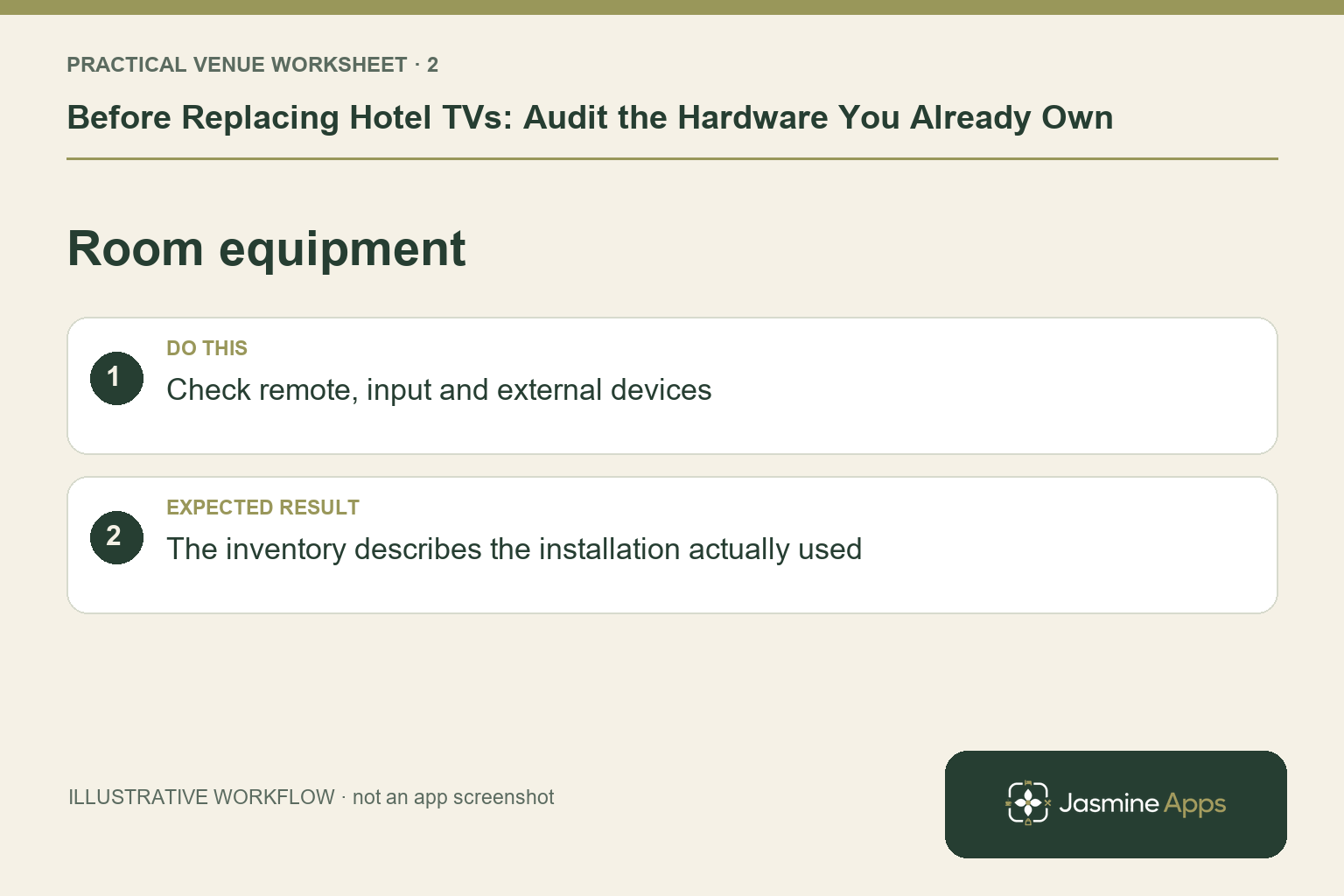This screenshot has height=896, width=1344.
Task: Select the step 1 number badge
Action: (x=116, y=378)
